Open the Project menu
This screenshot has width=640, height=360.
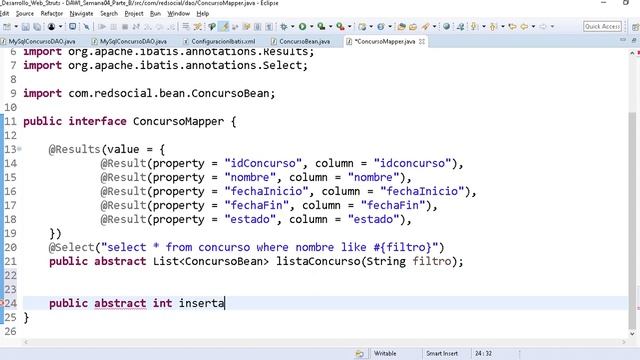click(134, 13)
